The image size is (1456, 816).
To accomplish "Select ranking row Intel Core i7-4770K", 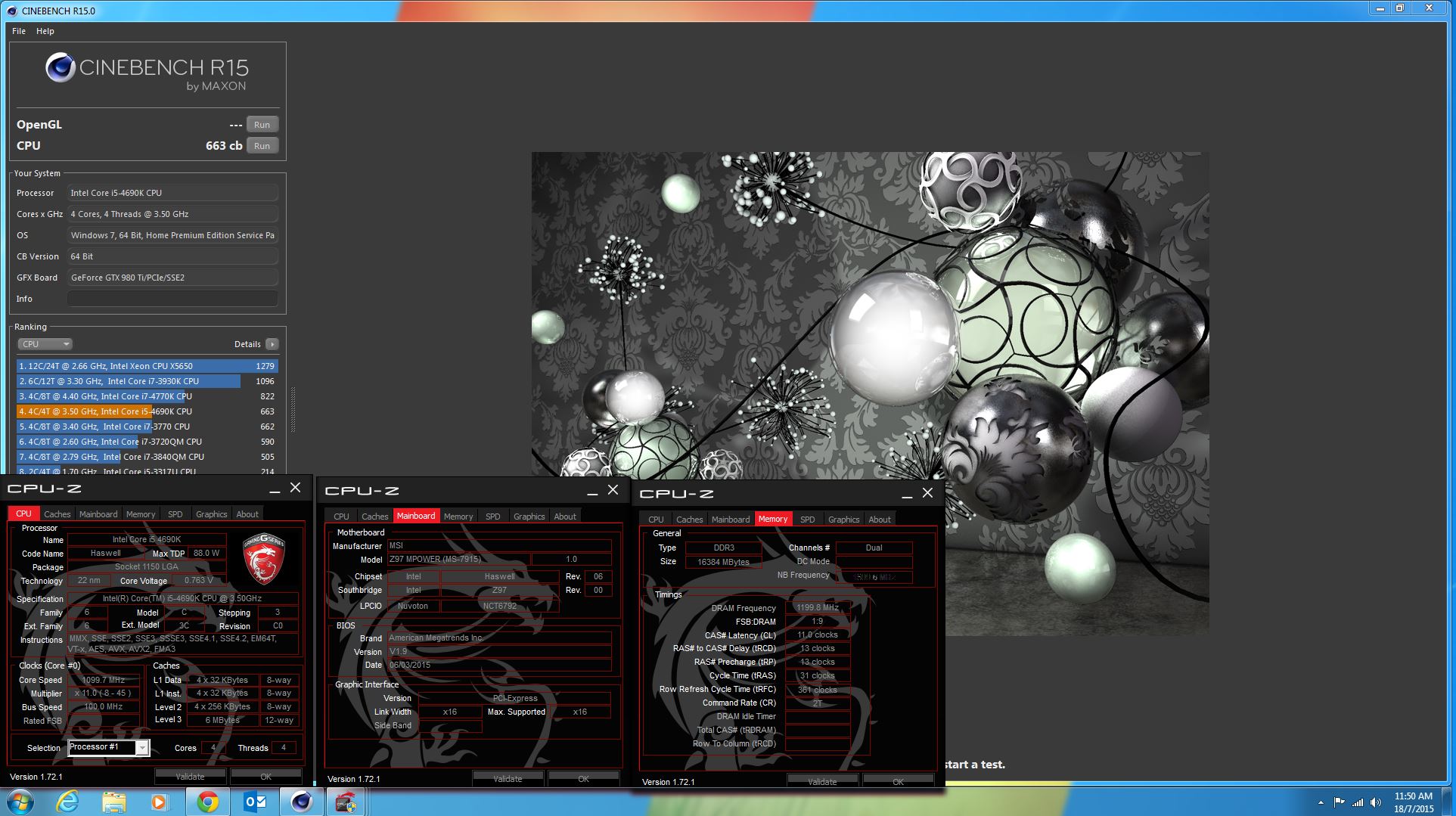I will tap(147, 396).
